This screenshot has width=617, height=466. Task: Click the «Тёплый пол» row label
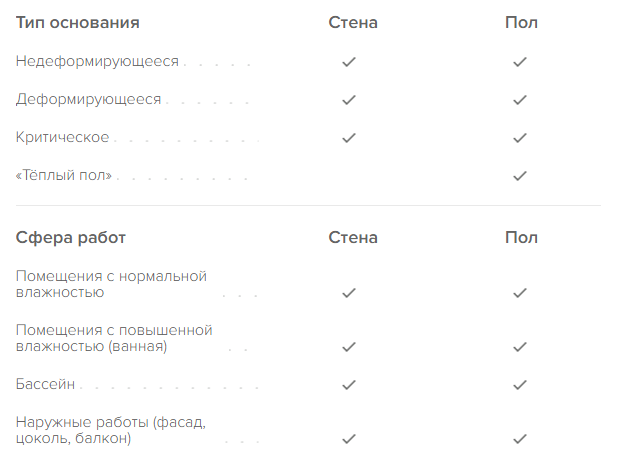(x=64, y=175)
